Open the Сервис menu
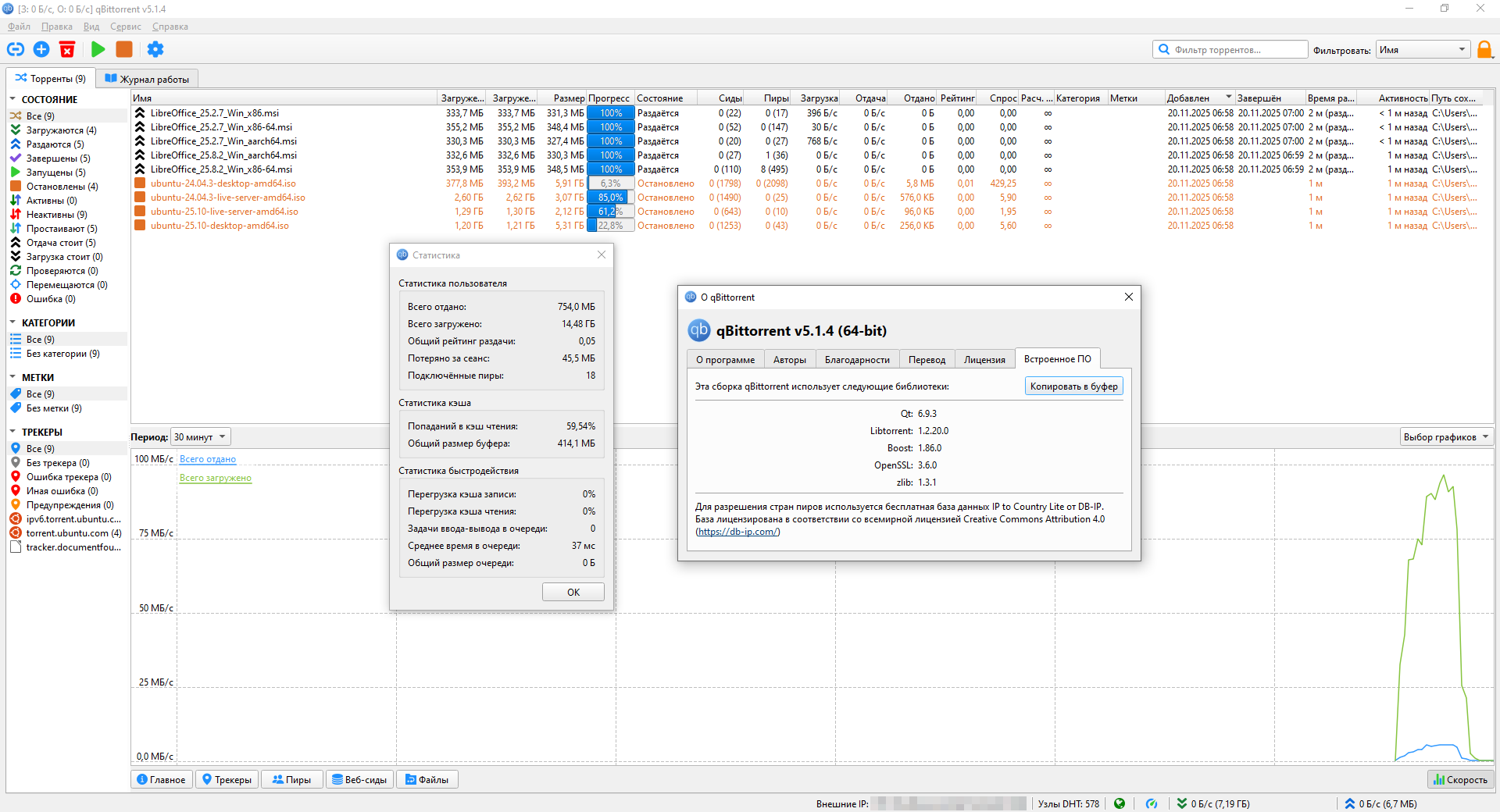Screen dimensions: 1500x812 pyautogui.click(x=125, y=27)
